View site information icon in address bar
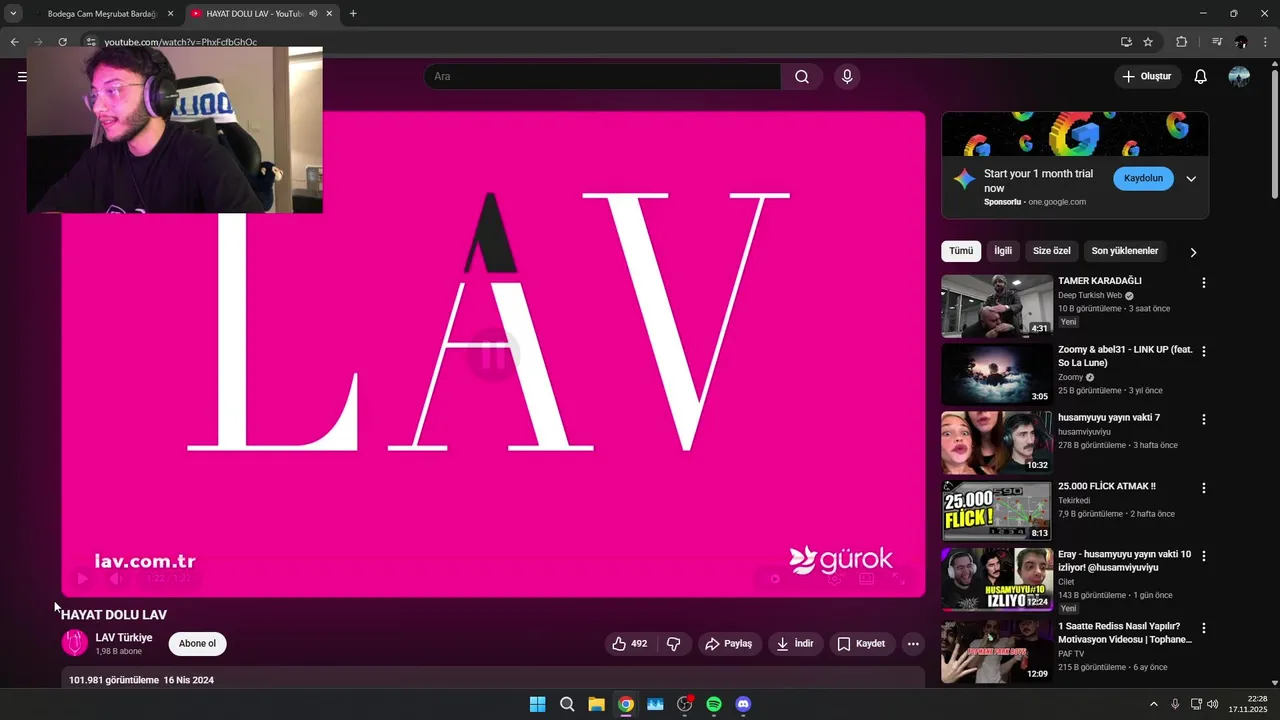This screenshot has width=1280, height=720. [90, 42]
